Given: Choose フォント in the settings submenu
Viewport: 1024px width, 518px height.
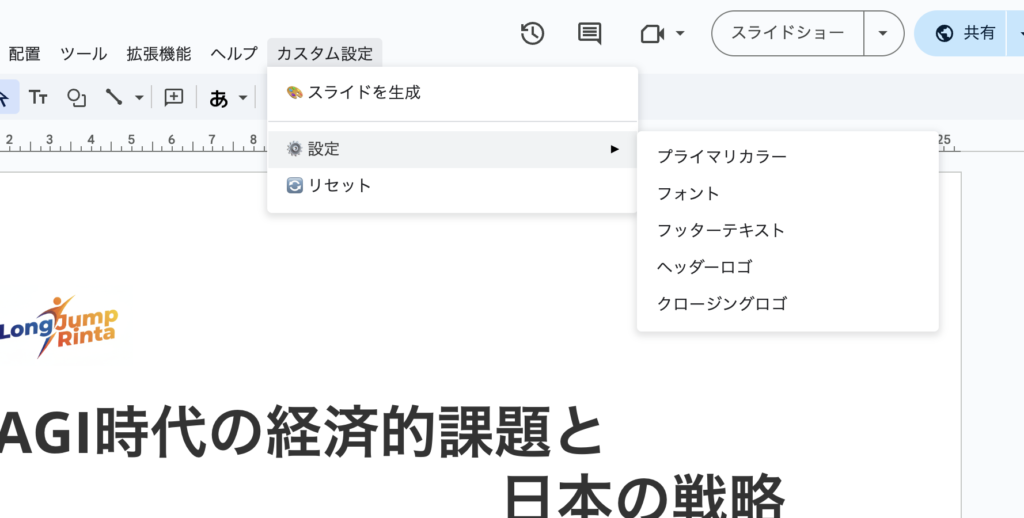Looking at the screenshot, I should (x=688, y=193).
